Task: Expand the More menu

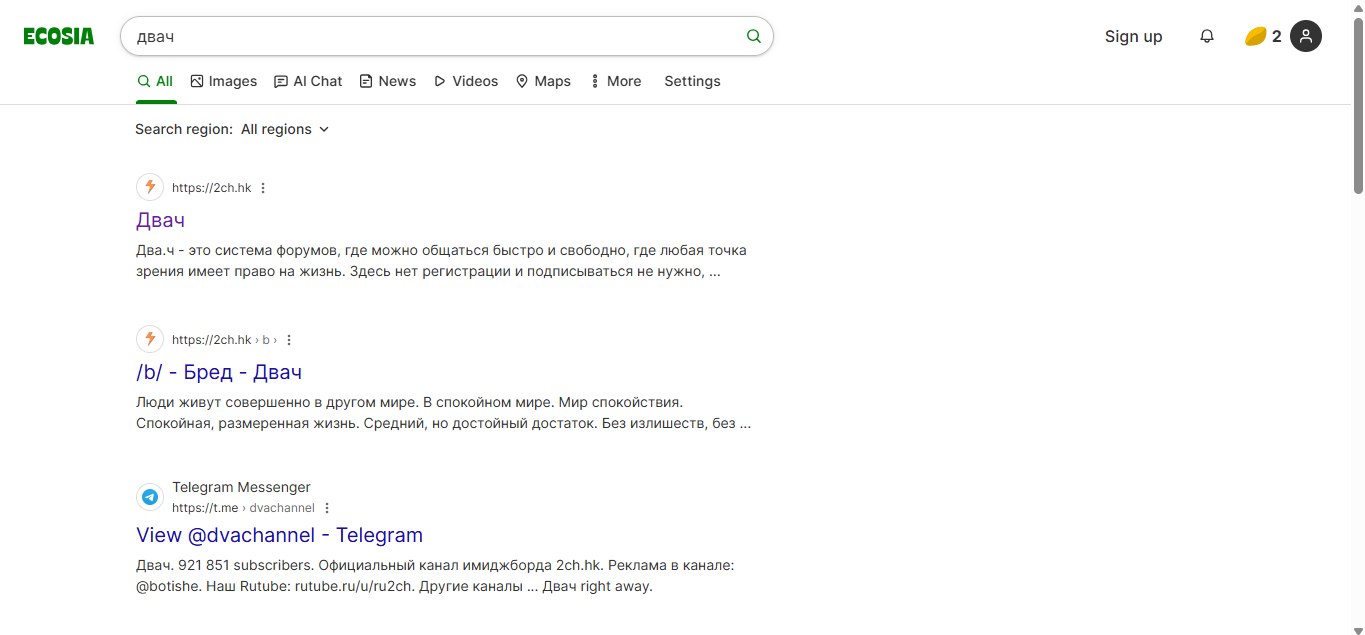Action: point(615,81)
